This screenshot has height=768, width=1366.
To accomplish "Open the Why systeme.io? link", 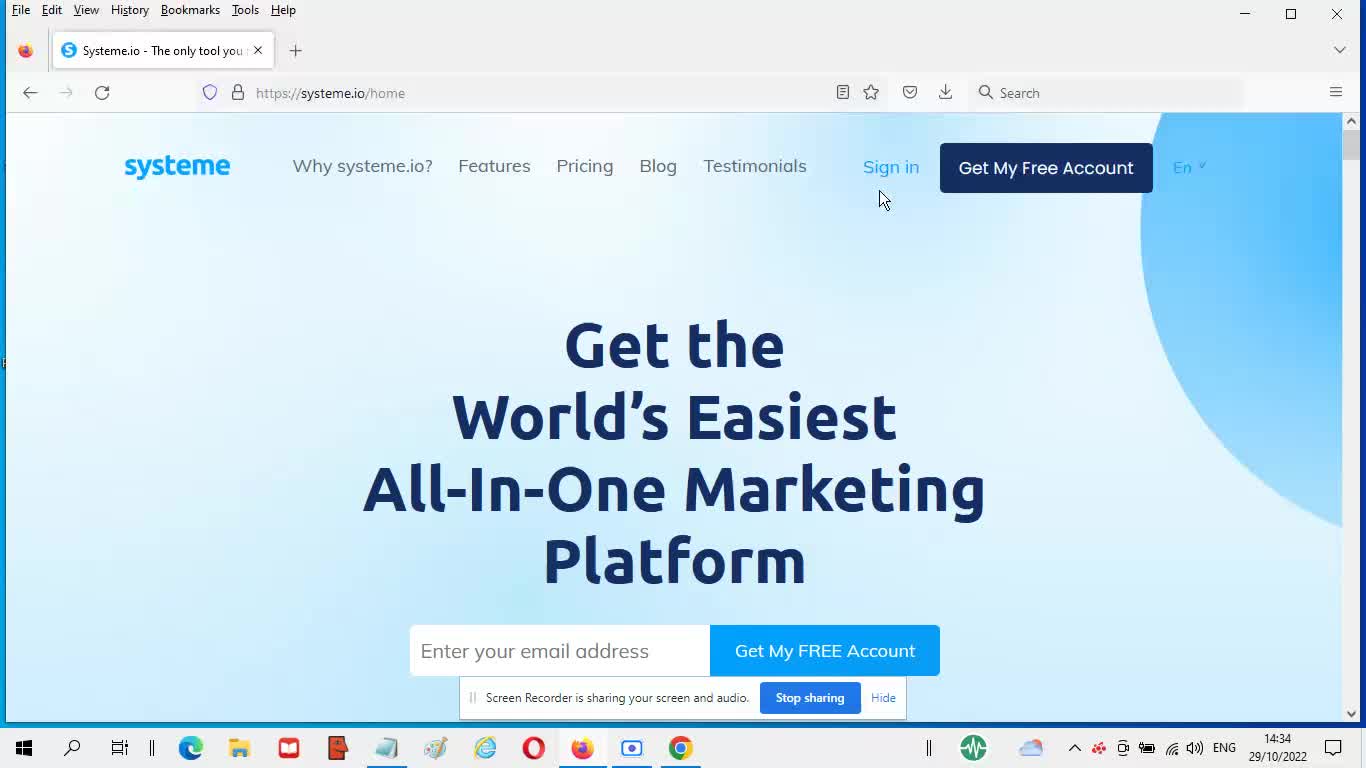I will click(363, 166).
